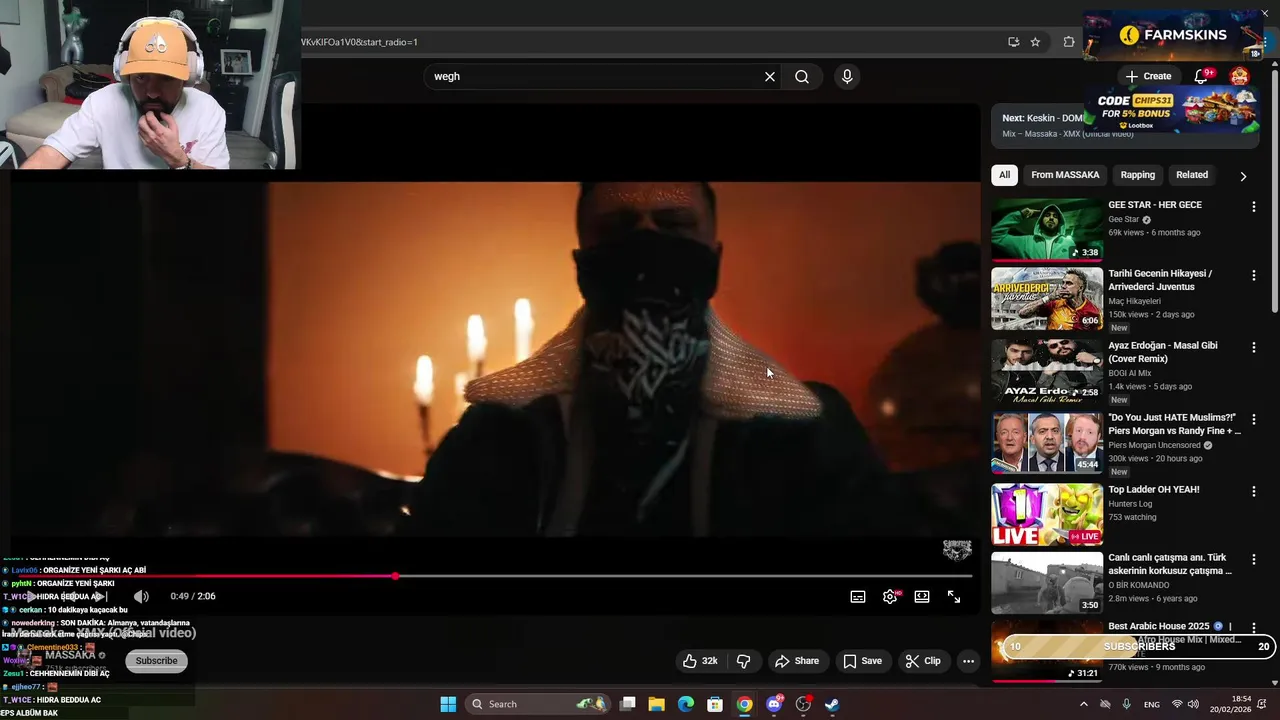
Task: Open Microsoft Store from the taskbar
Action: point(714,704)
